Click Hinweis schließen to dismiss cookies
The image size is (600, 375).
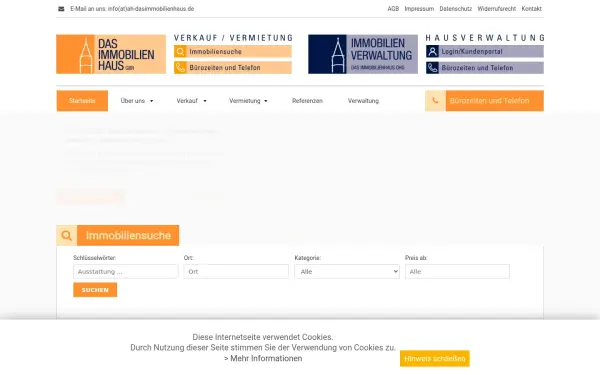435,359
